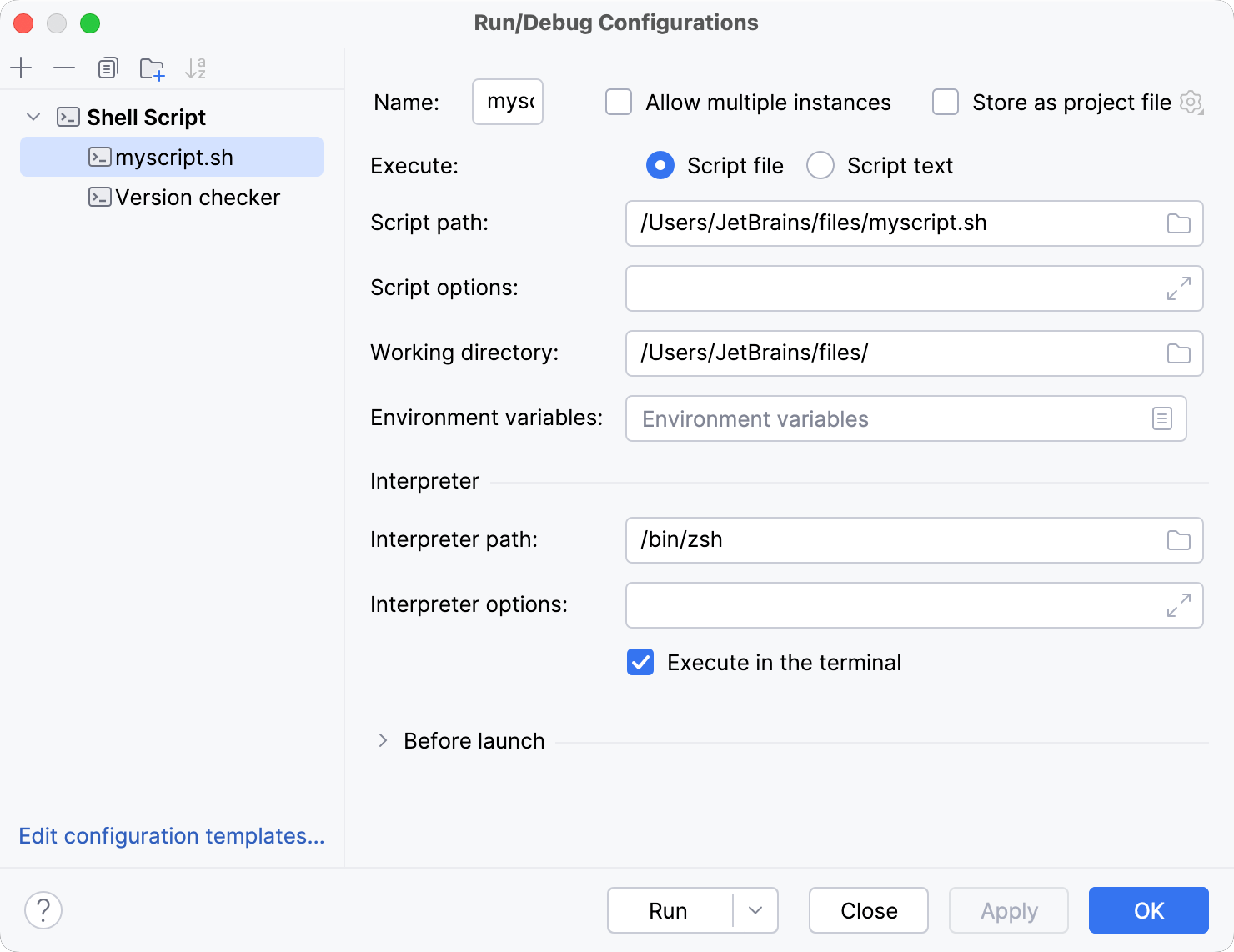
Task: Enable Store as project file
Action: 945,102
